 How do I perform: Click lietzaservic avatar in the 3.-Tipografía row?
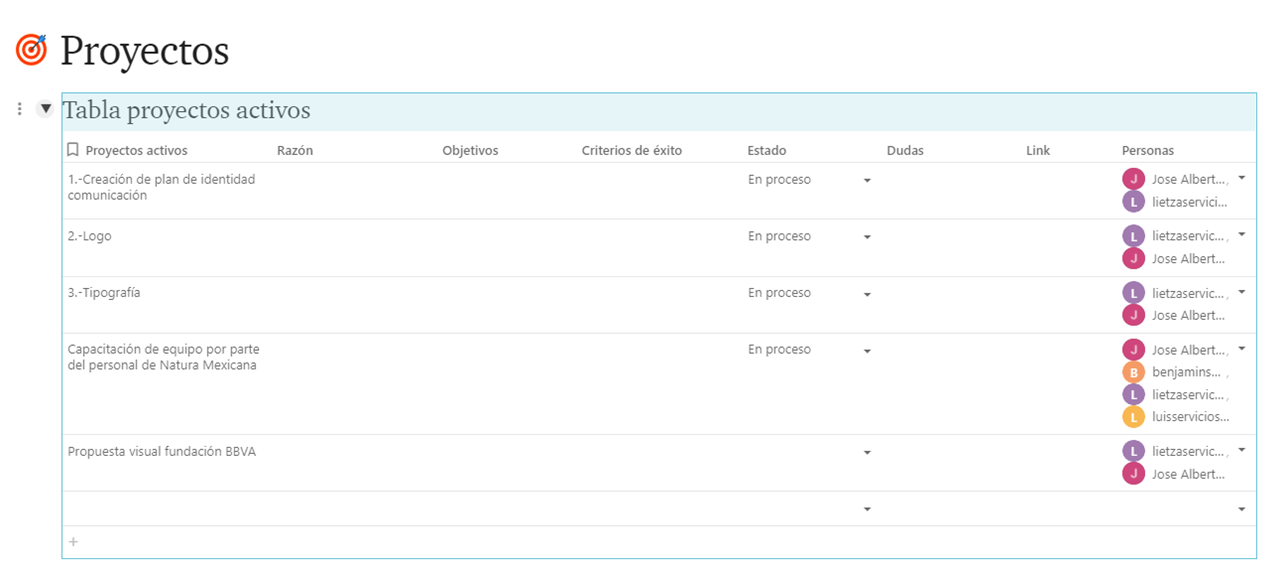[1133, 293]
